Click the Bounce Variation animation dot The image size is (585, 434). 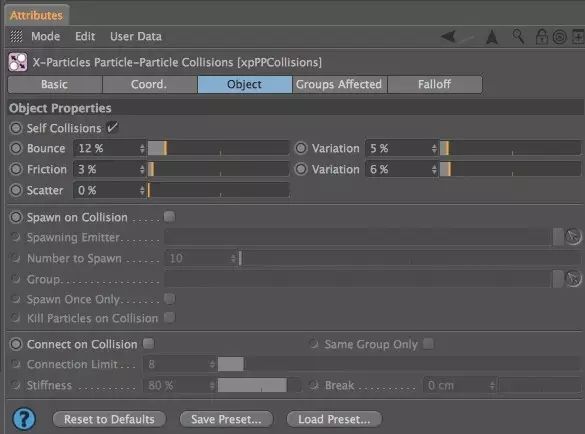(x=301, y=148)
